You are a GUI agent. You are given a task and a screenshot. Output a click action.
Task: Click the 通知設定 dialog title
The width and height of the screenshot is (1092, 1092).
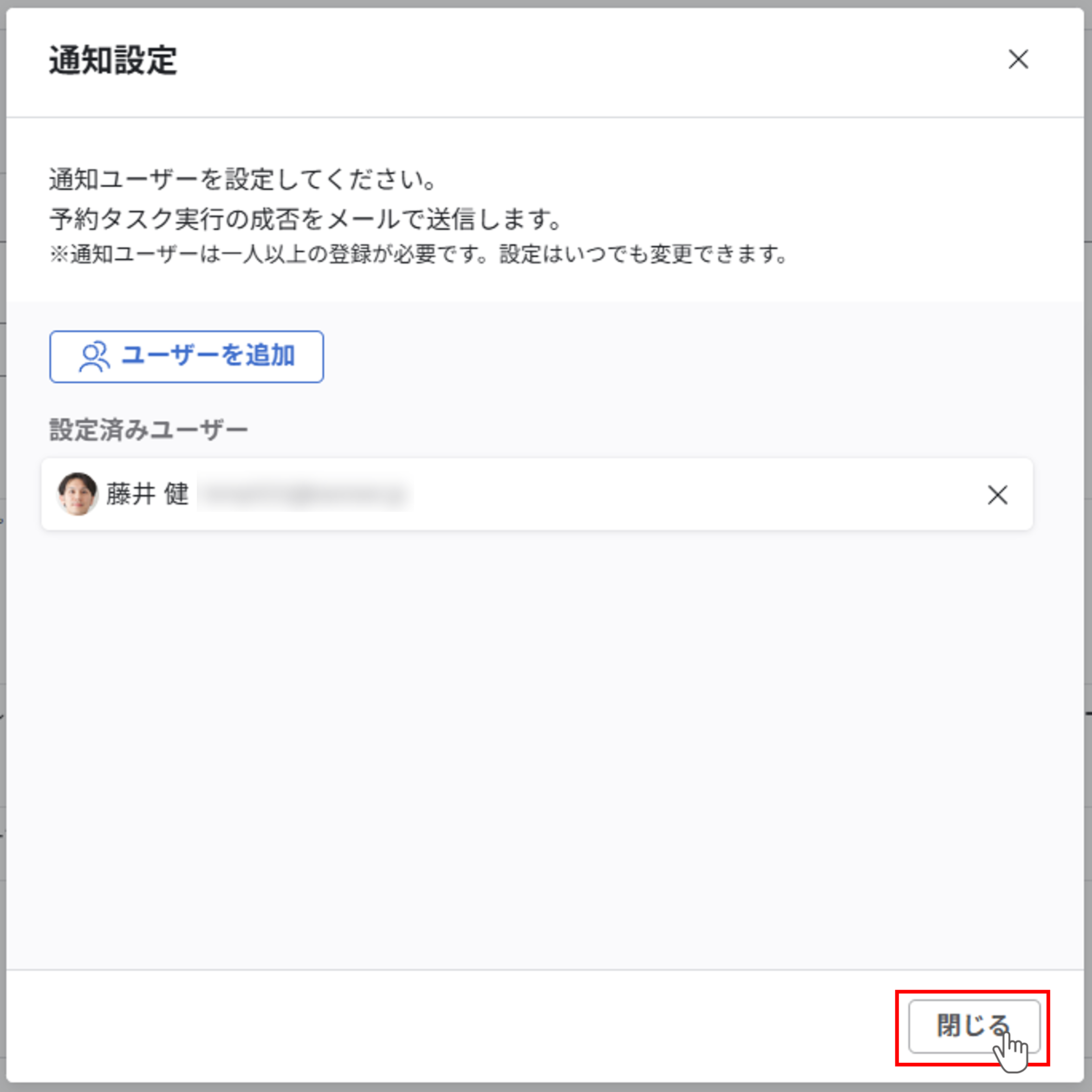click(113, 60)
